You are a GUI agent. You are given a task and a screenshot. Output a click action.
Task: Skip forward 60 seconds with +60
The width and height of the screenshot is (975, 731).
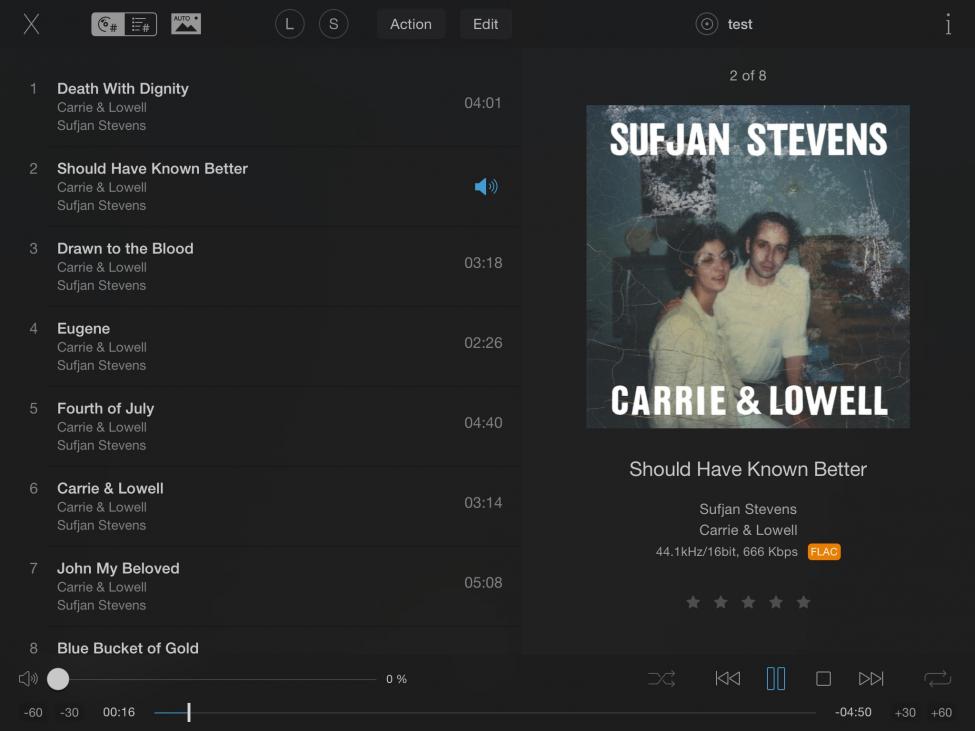click(941, 712)
